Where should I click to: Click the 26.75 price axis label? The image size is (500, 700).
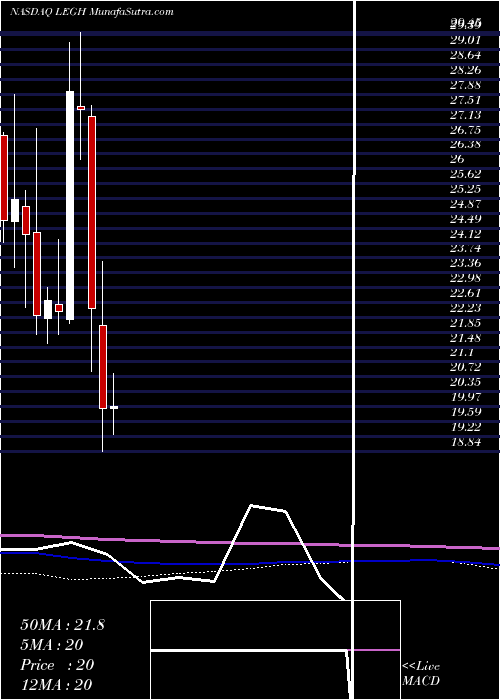465,129
